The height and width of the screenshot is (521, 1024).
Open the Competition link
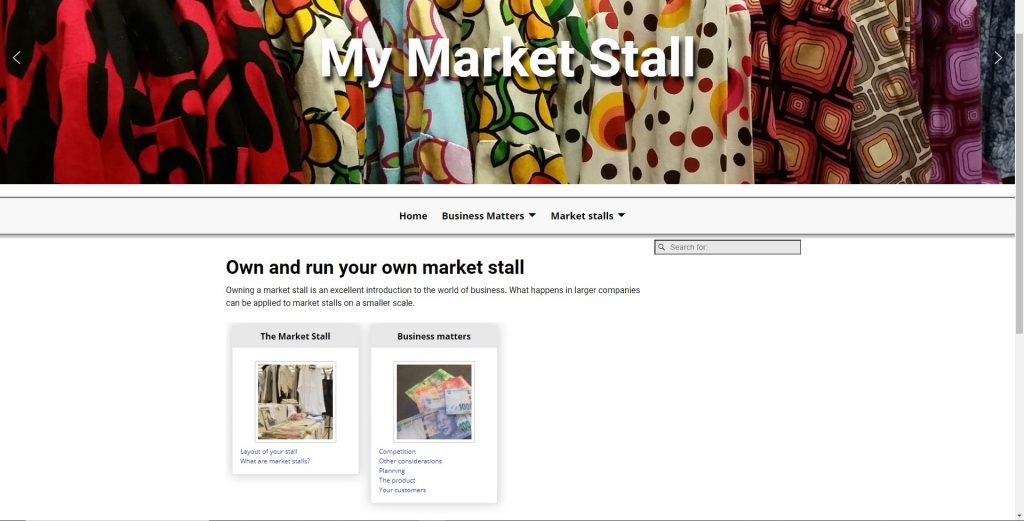[x=397, y=451]
